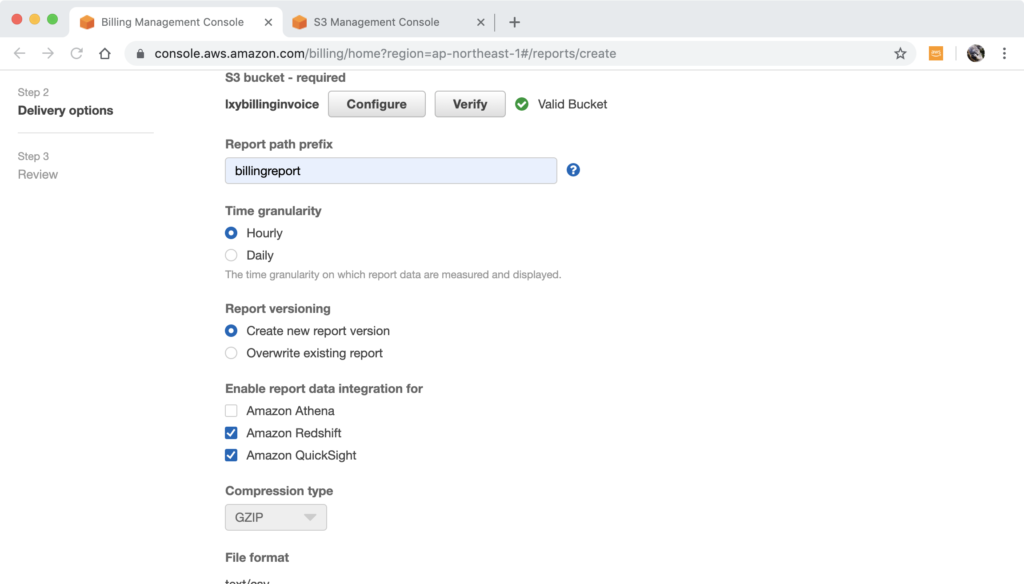Enable Amazon Athena integration checkbox
Viewport: 1024px width, 584px height.
tap(231, 411)
